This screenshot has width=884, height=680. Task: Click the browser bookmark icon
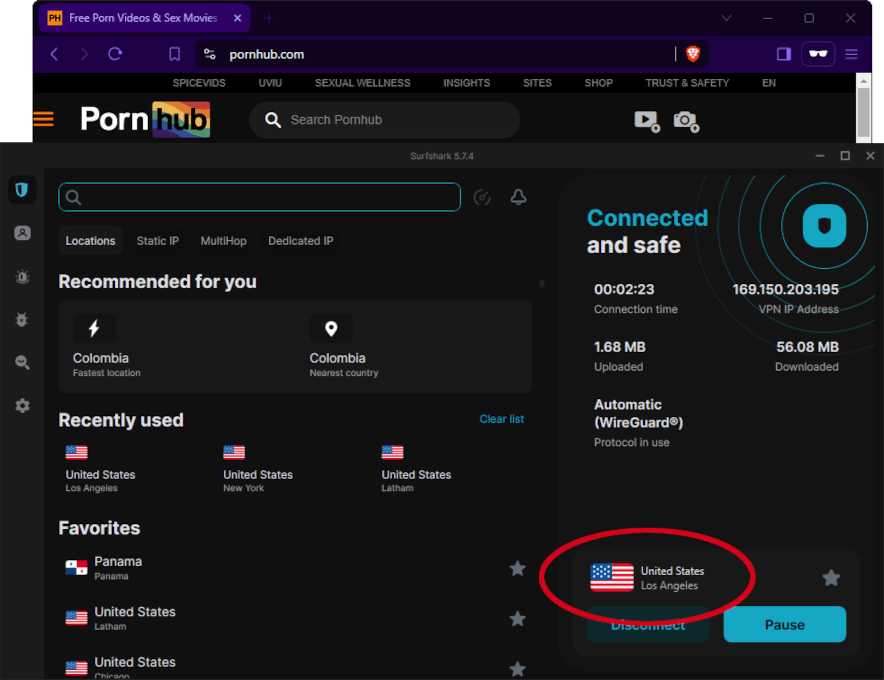(x=174, y=54)
